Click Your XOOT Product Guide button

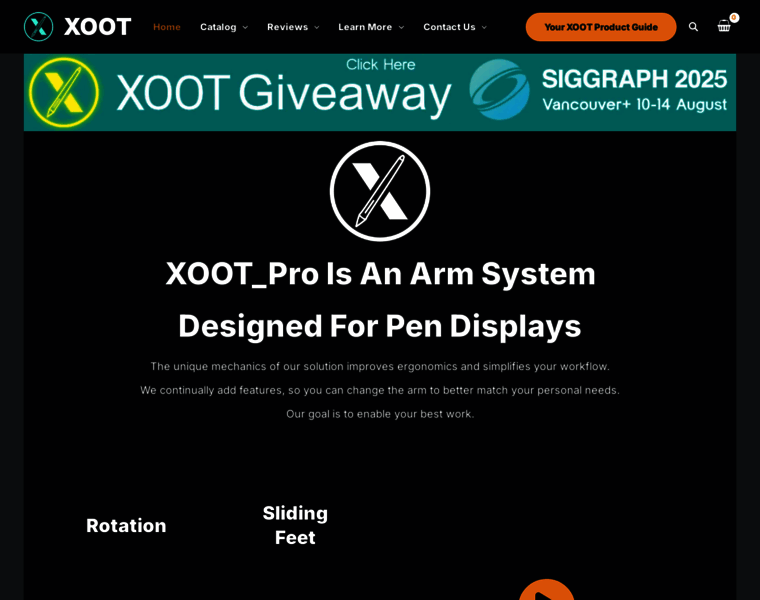[601, 27]
